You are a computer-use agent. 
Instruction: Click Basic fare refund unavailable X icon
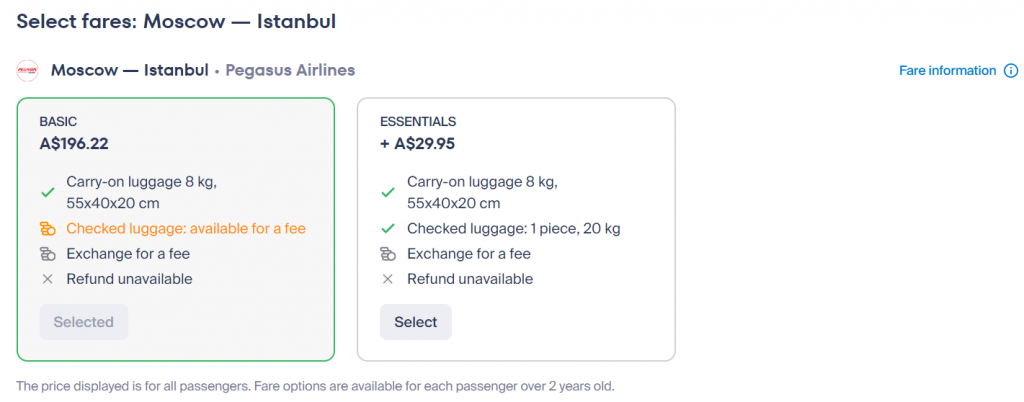pyautogui.click(x=47, y=279)
